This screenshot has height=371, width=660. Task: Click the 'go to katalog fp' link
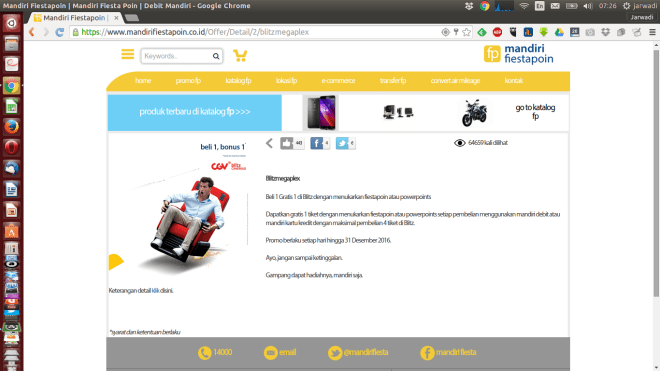(x=535, y=112)
